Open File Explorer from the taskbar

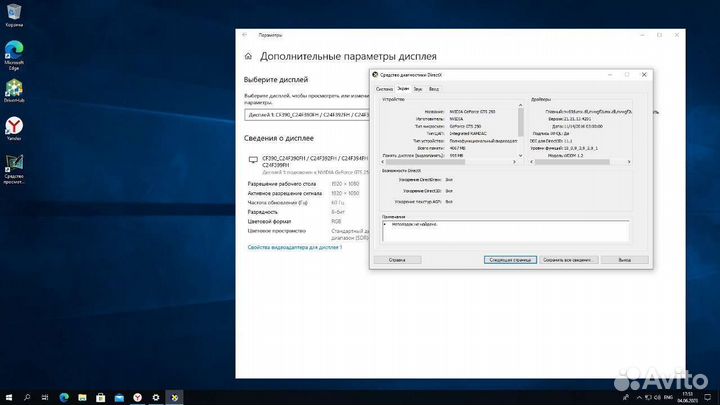[x=82, y=397]
